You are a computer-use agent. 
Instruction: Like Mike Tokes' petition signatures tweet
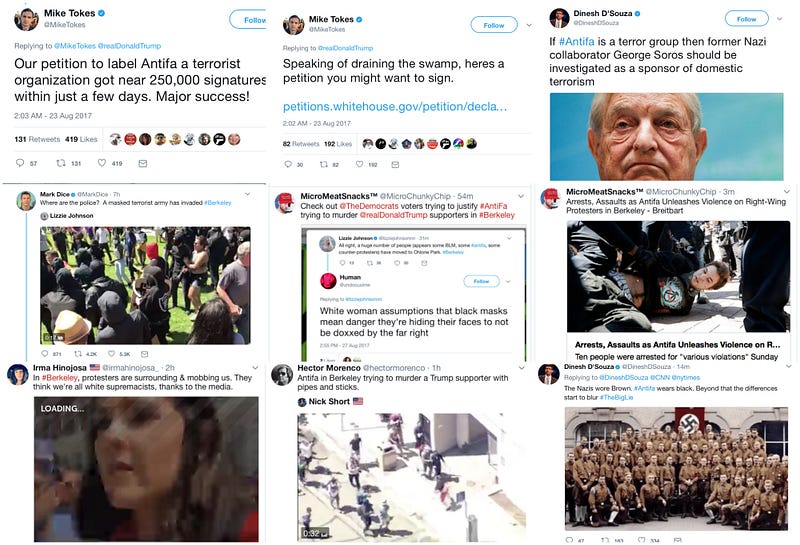point(102,163)
